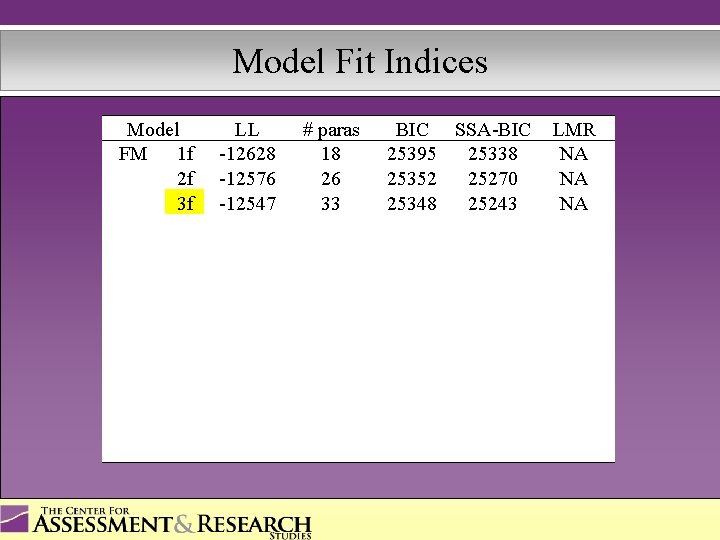Select the LL column header
This screenshot has height=540, width=720.
247,129
